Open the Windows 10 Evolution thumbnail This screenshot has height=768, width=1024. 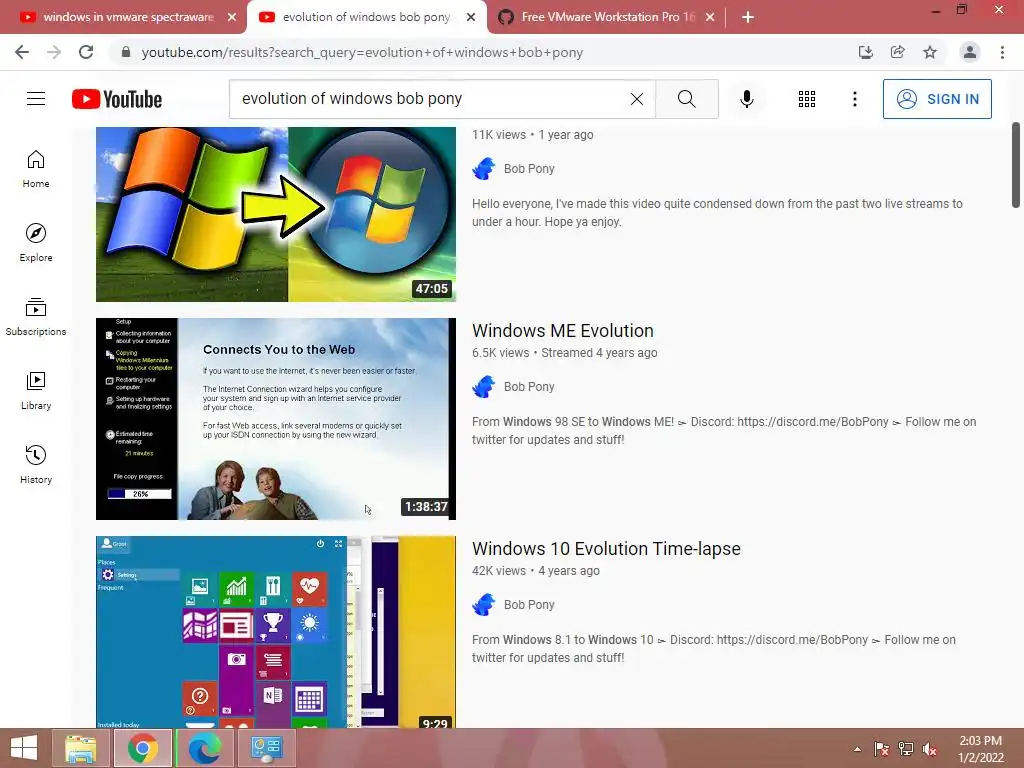[276, 632]
